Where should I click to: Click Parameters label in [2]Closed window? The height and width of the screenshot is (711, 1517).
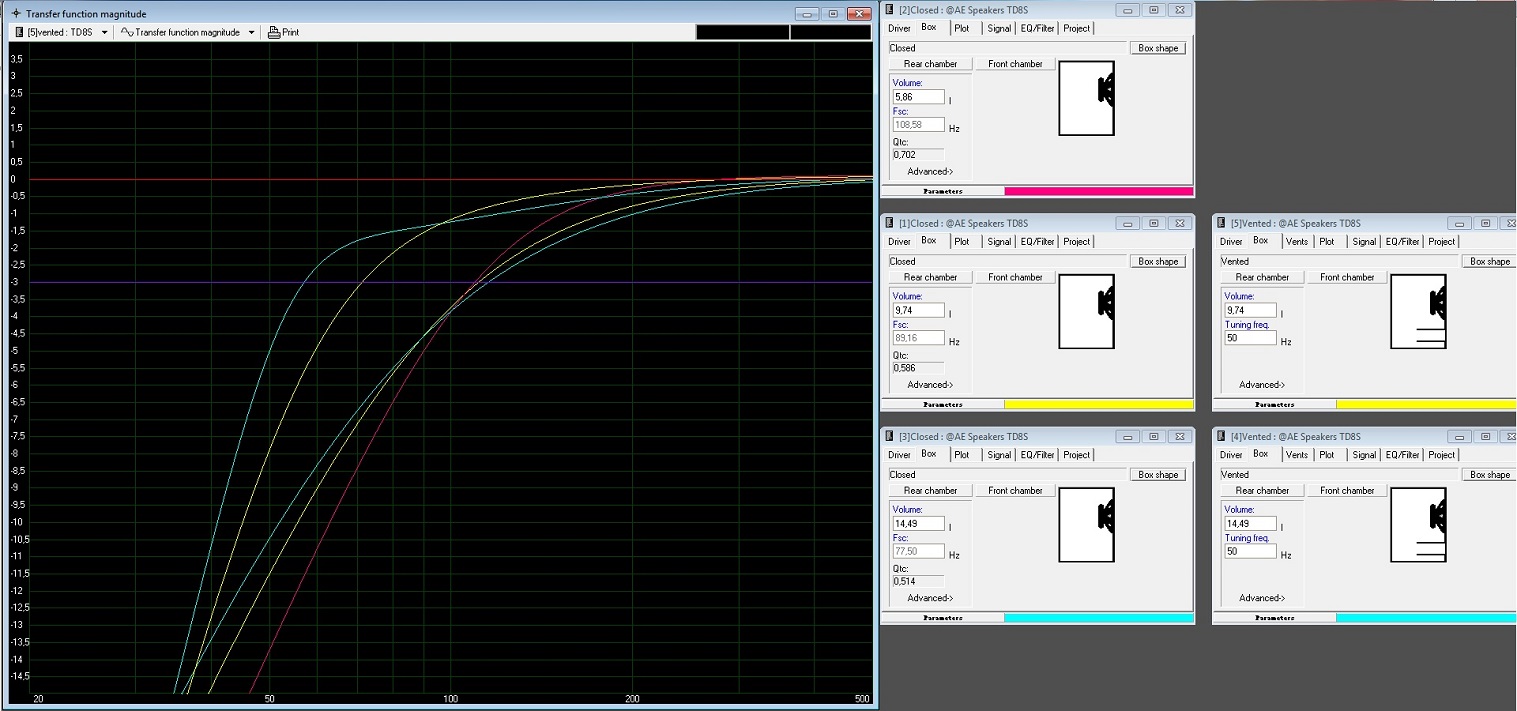[x=942, y=191]
